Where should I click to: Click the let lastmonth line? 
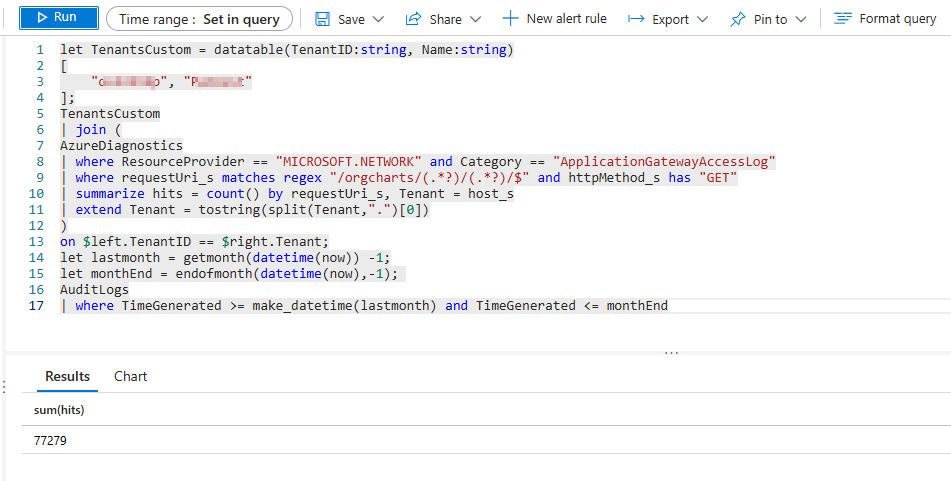[226, 257]
